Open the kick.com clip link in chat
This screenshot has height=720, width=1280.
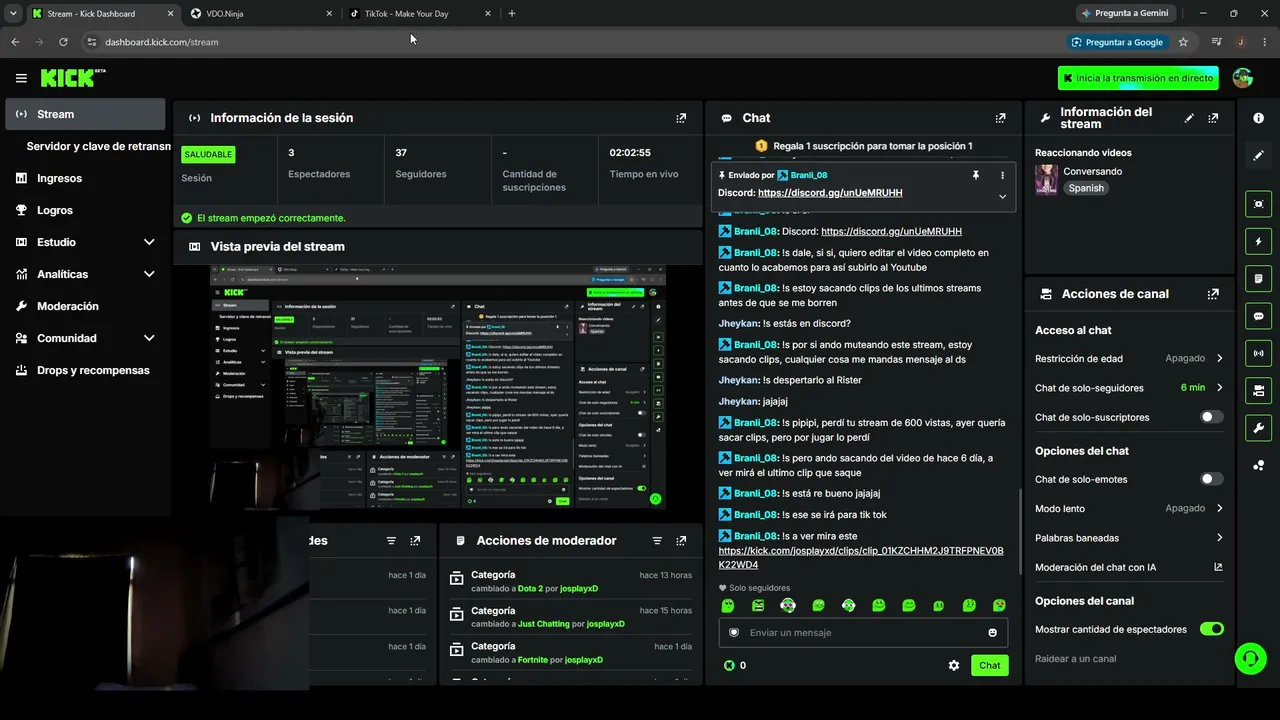[x=861, y=558]
